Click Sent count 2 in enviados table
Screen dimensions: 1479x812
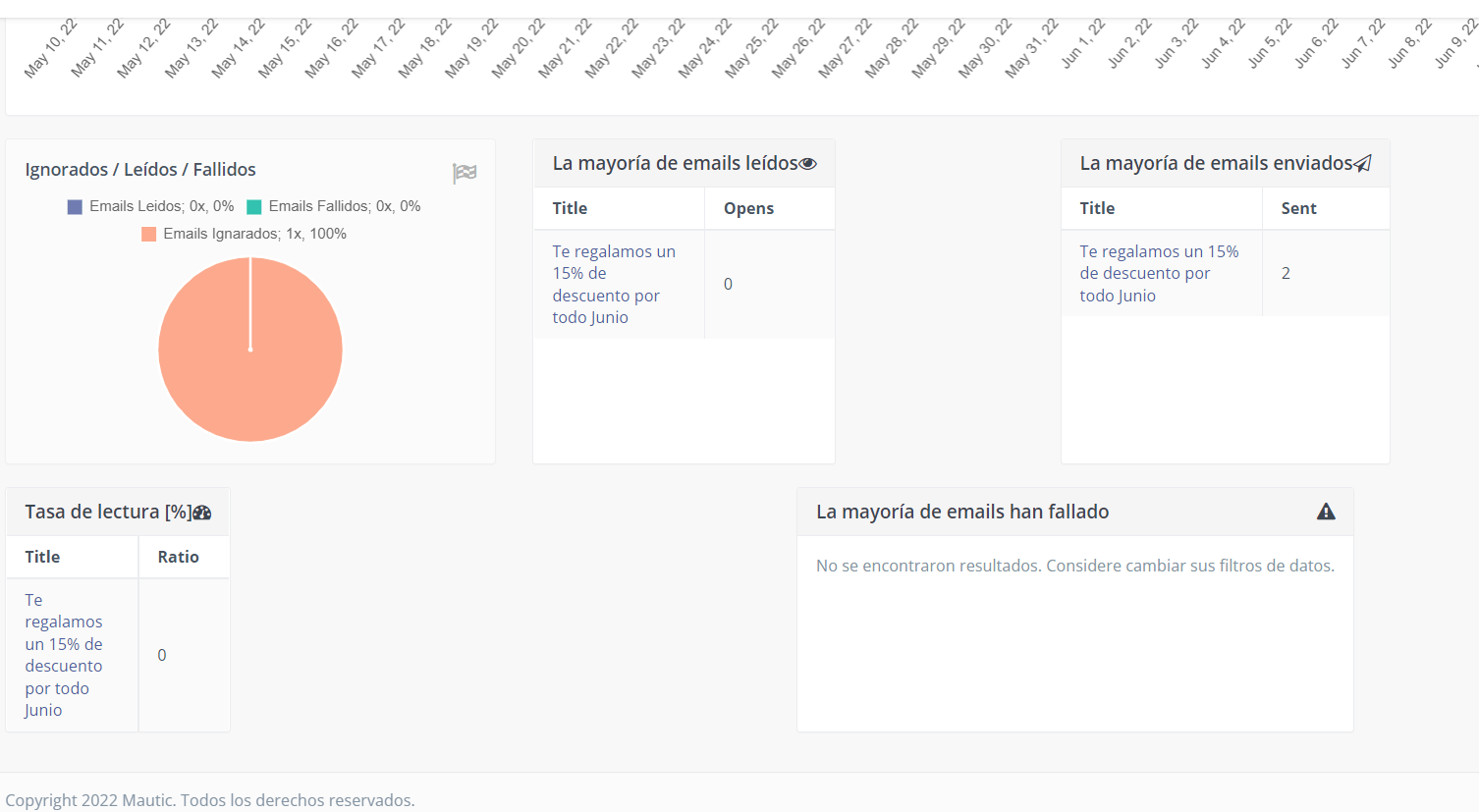(x=1286, y=273)
